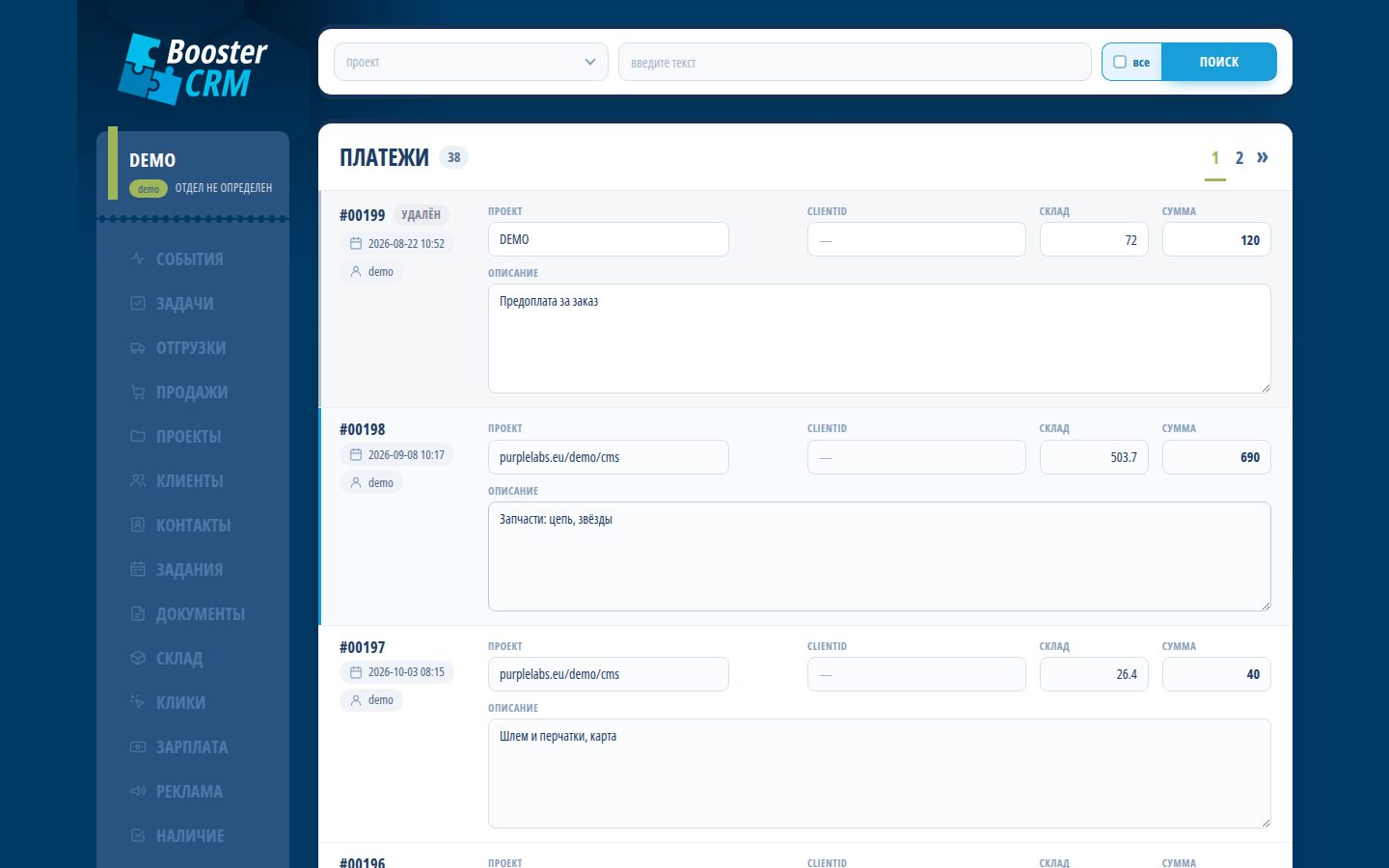Open Контакты in sidebar
Screen dimensions: 1389x868
[x=194, y=525]
